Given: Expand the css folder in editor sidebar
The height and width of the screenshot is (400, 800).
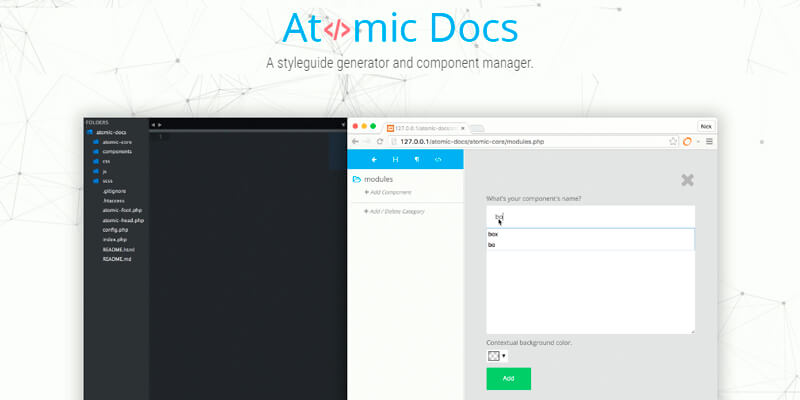Looking at the screenshot, I should (x=102, y=161).
